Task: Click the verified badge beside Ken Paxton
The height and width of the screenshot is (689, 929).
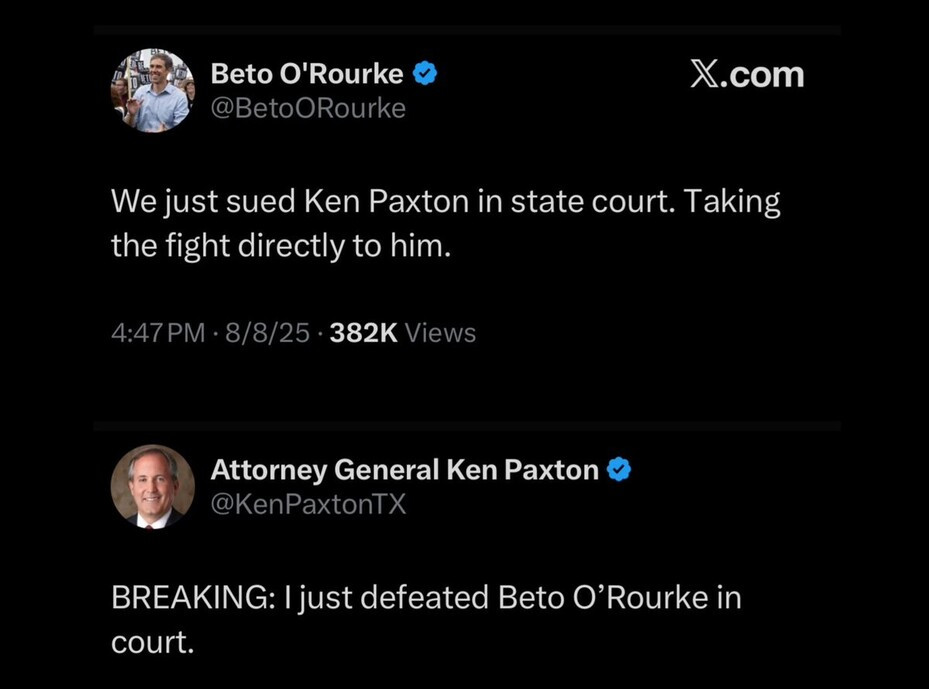Action: coord(619,469)
